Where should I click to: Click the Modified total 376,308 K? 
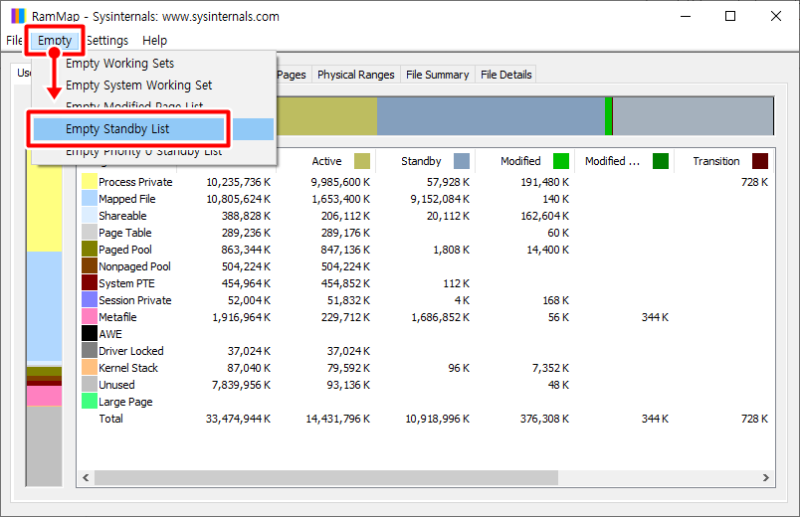544,419
